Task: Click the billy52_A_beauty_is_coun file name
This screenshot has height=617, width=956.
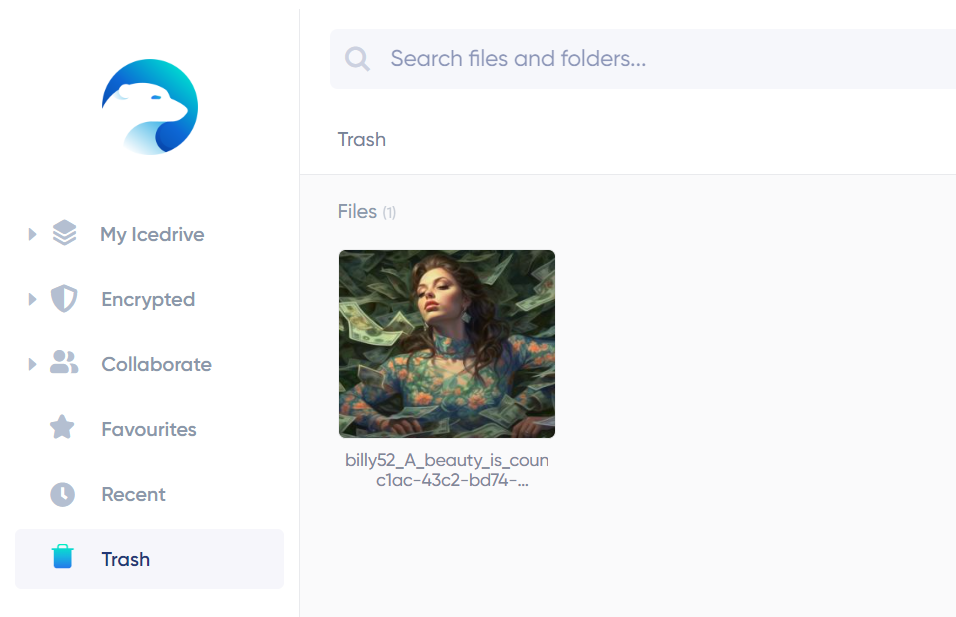Action: [447, 470]
